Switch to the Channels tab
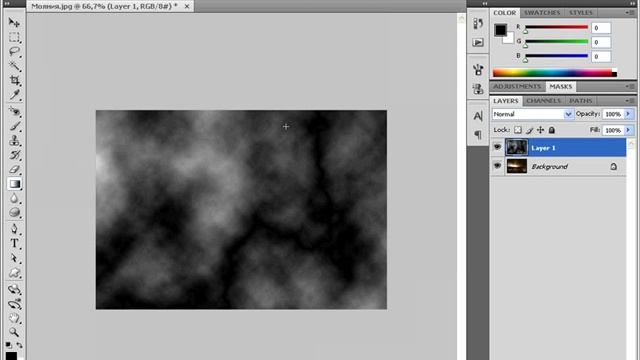 (543, 101)
